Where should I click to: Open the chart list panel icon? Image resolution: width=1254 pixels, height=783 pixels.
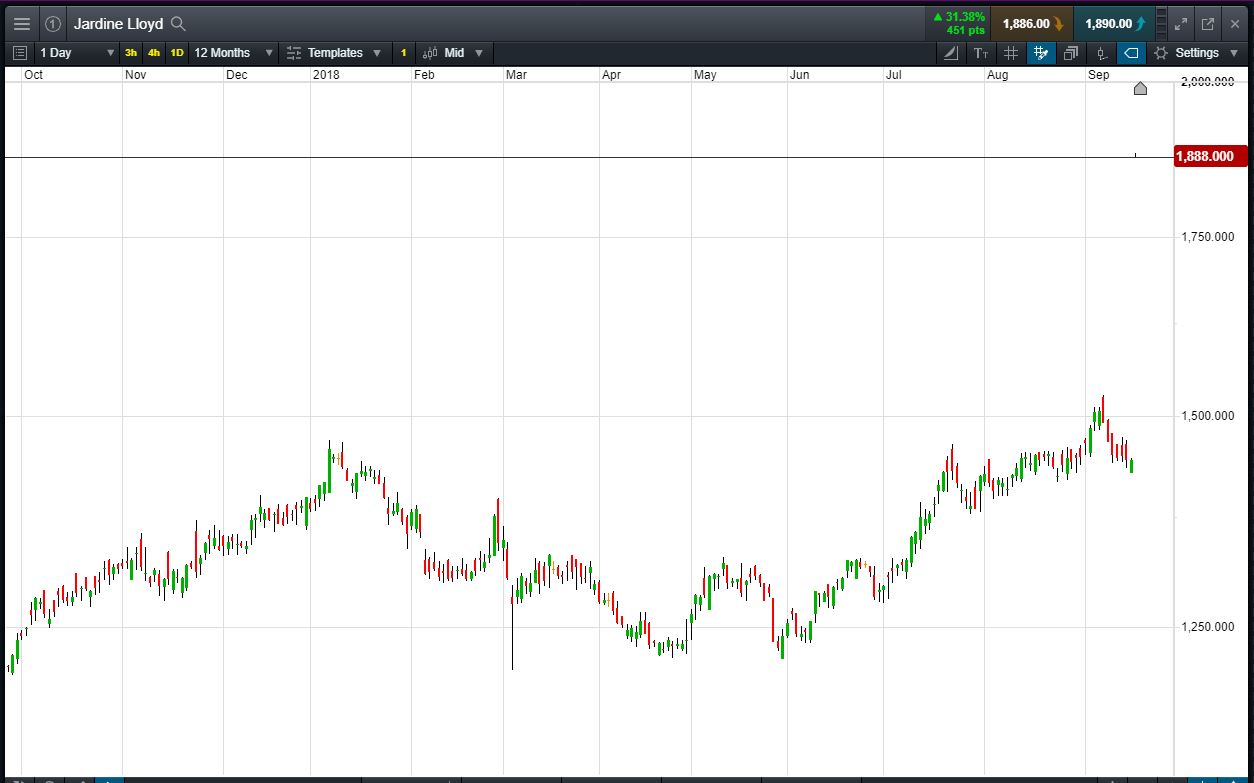[20, 53]
